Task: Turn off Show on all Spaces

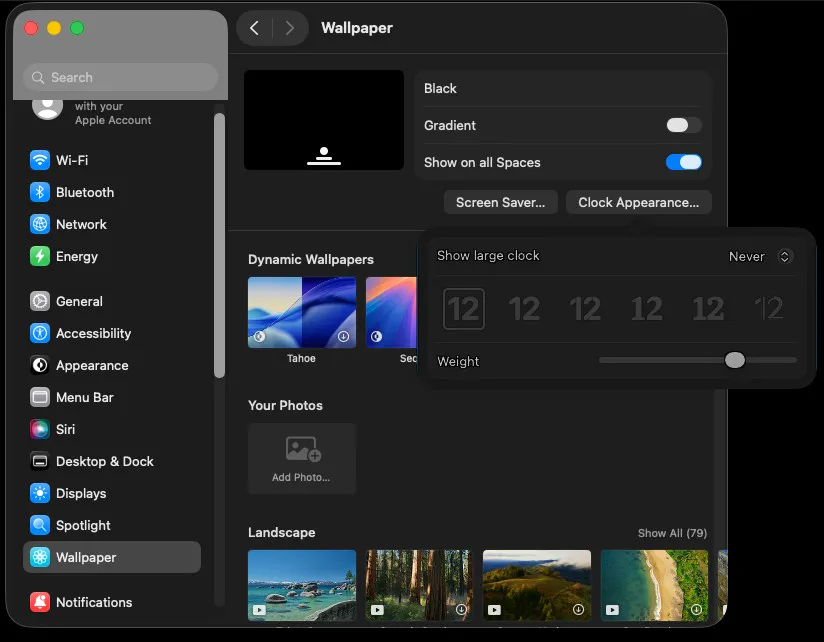Action: 684,162
